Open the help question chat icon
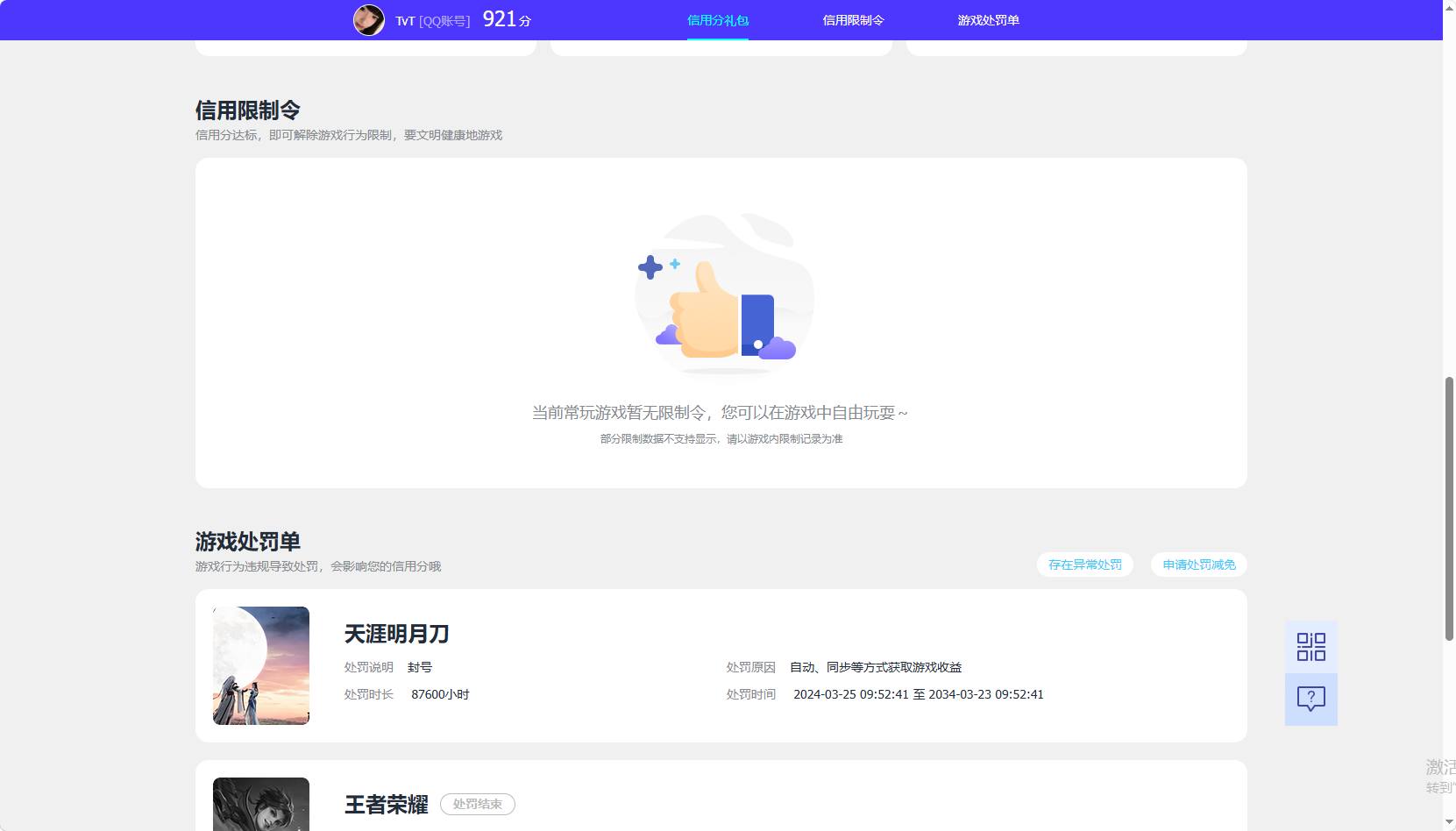This screenshot has height=831, width=1456. coord(1310,699)
